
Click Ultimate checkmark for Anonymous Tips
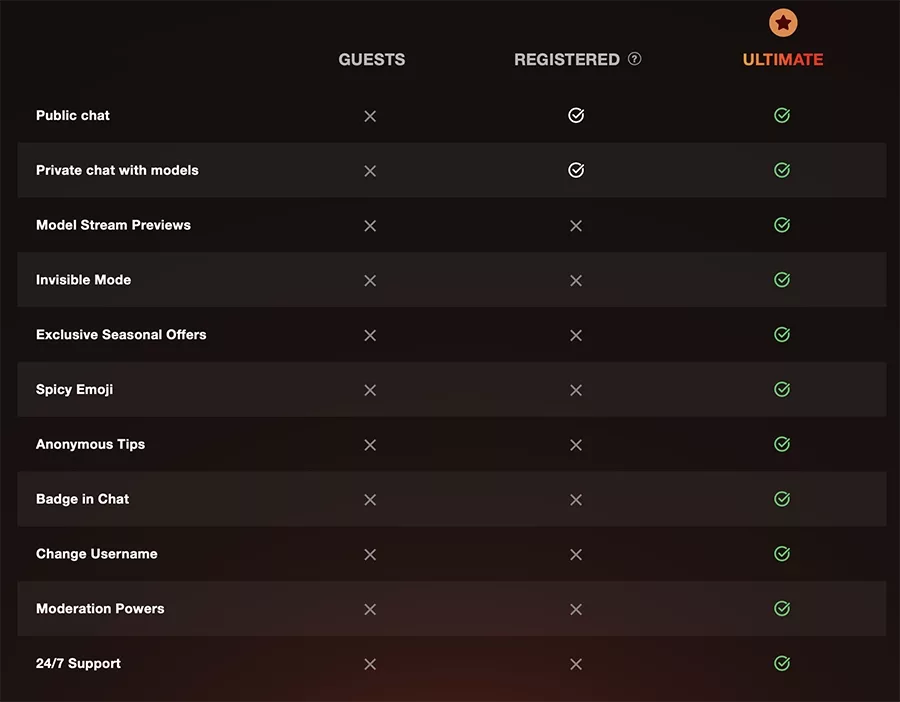782,444
